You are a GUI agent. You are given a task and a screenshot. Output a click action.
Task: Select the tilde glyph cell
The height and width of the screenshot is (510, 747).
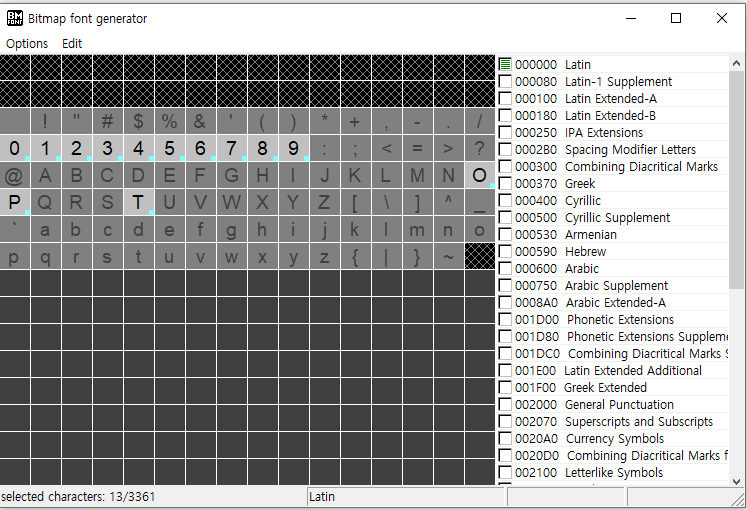point(448,257)
